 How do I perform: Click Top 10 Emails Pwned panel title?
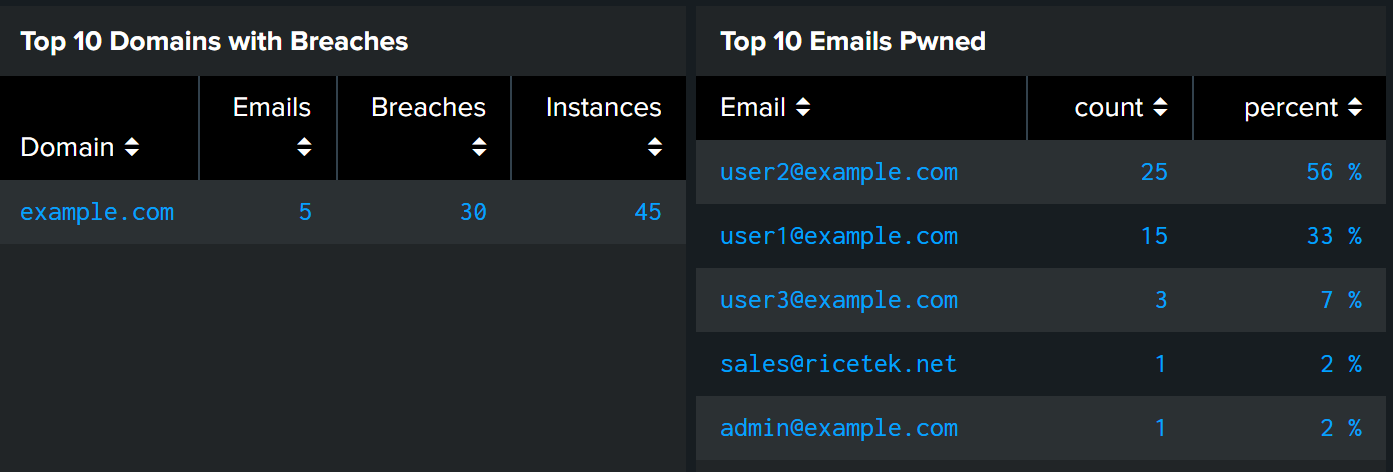[853, 41]
